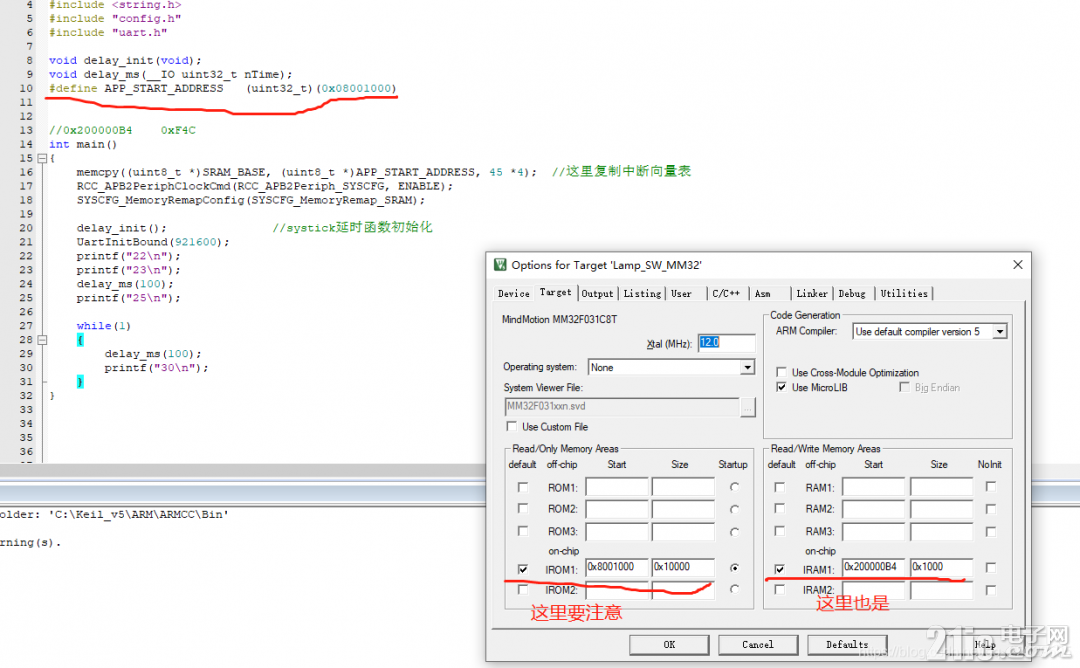Click ROM1 Start input field
The width and height of the screenshot is (1080, 668).
[616, 488]
